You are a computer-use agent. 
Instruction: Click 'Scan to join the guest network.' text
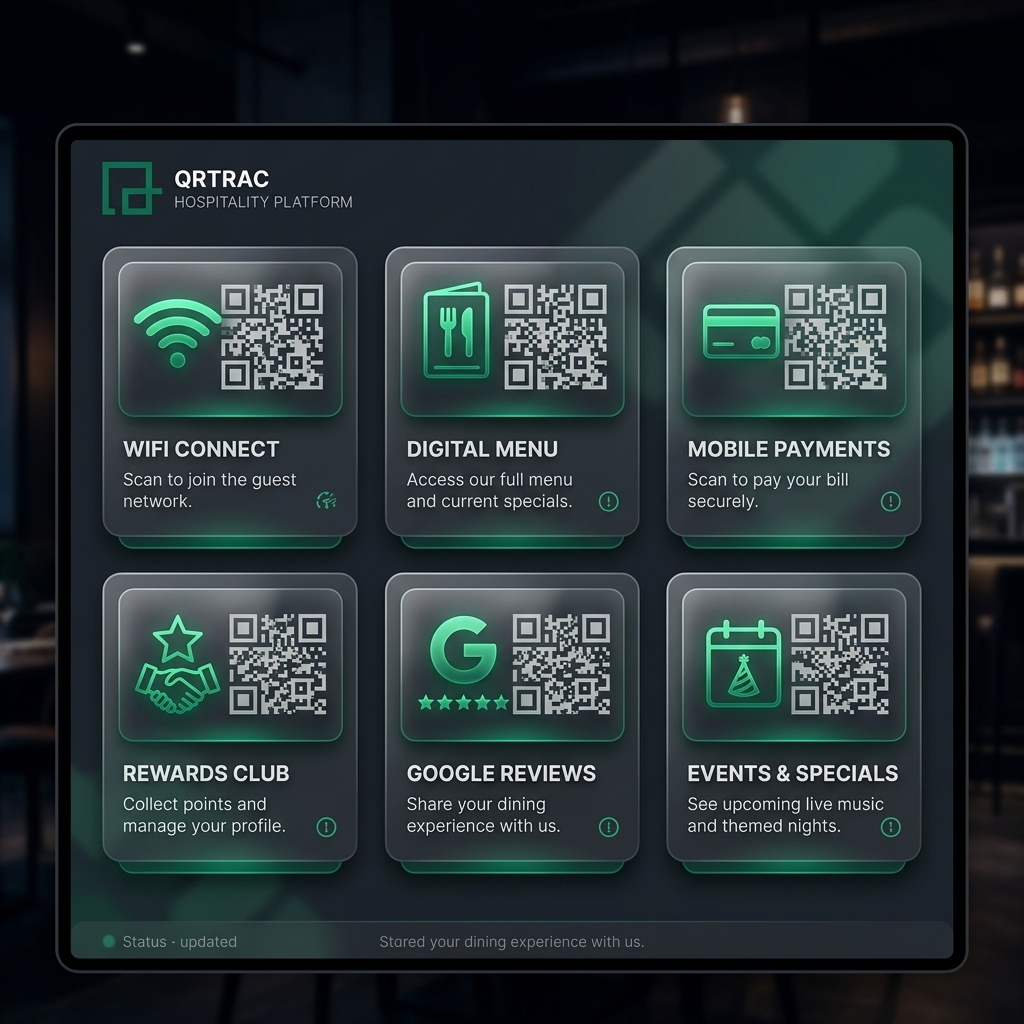point(210,490)
